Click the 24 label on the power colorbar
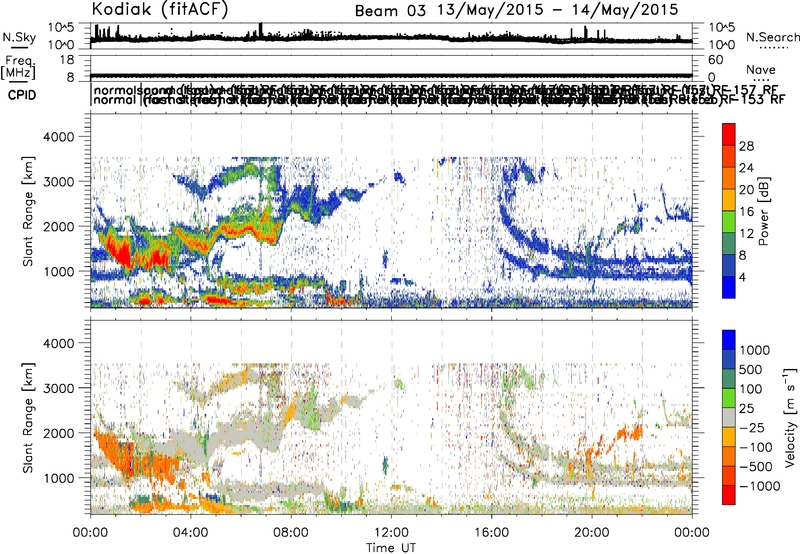 (x=746, y=168)
